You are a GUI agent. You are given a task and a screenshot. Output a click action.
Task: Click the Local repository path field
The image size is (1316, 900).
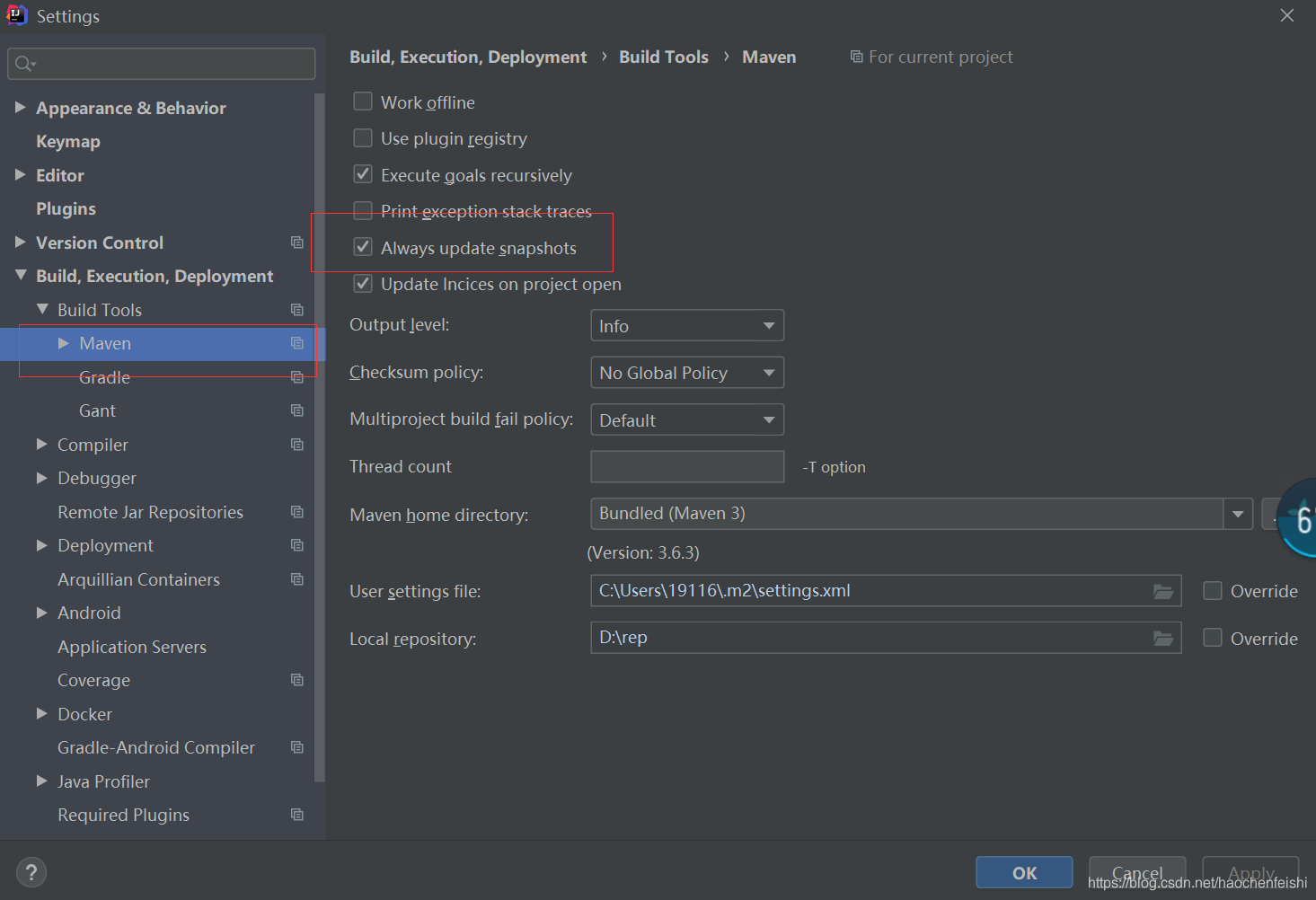click(x=886, y=638)
